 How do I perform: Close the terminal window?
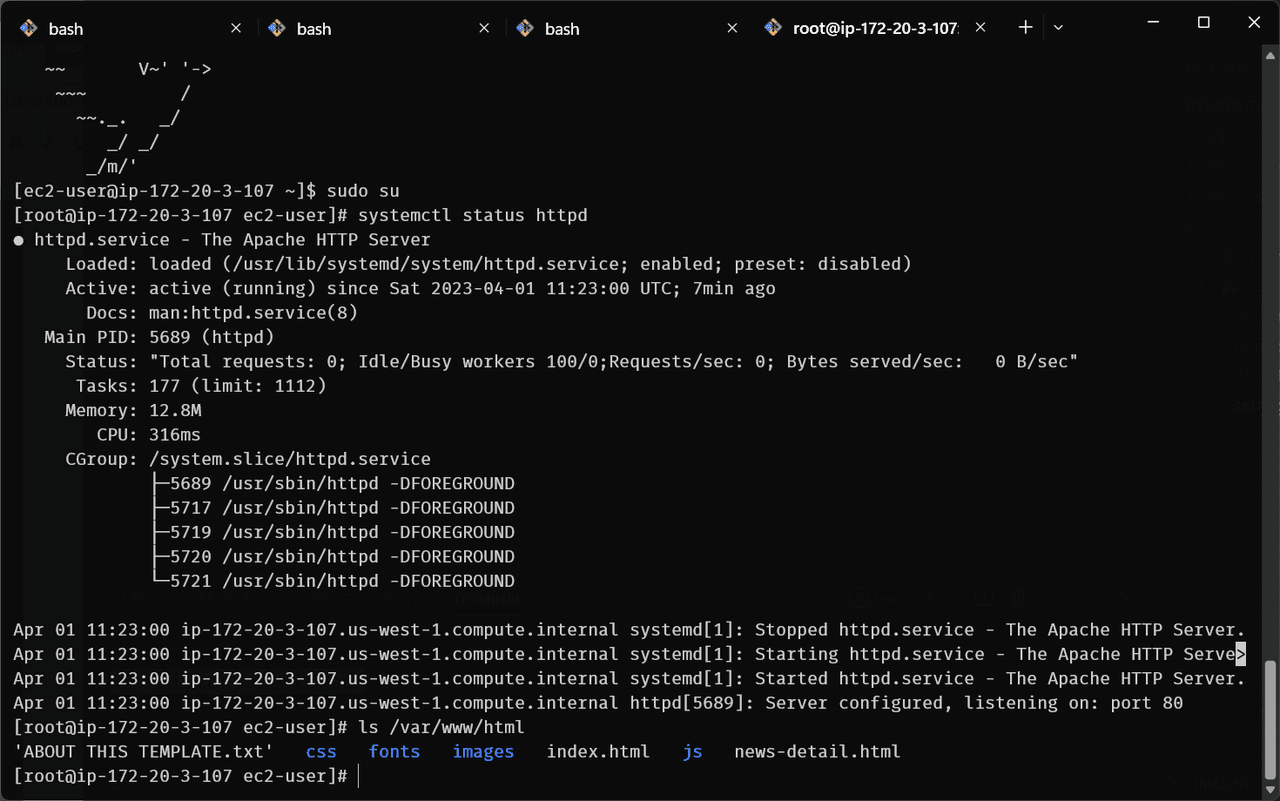(x=1254, y=22)
